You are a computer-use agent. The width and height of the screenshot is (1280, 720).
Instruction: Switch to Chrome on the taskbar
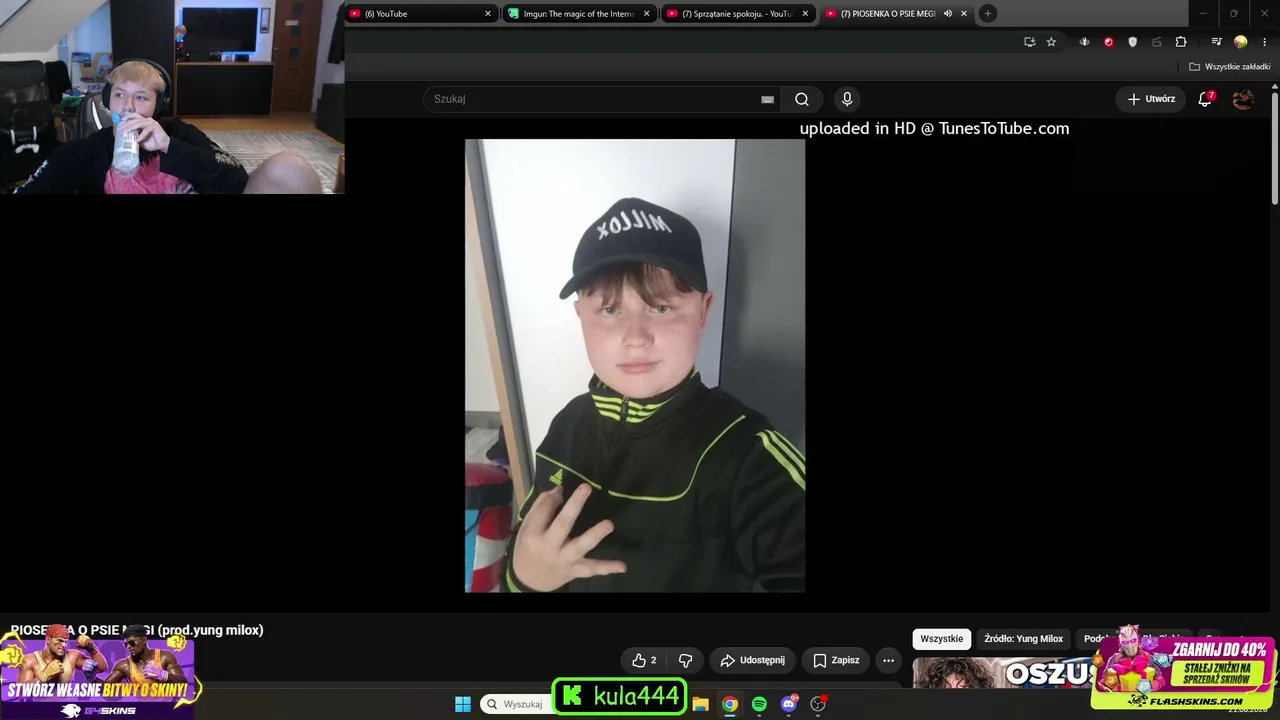point(730,704)
